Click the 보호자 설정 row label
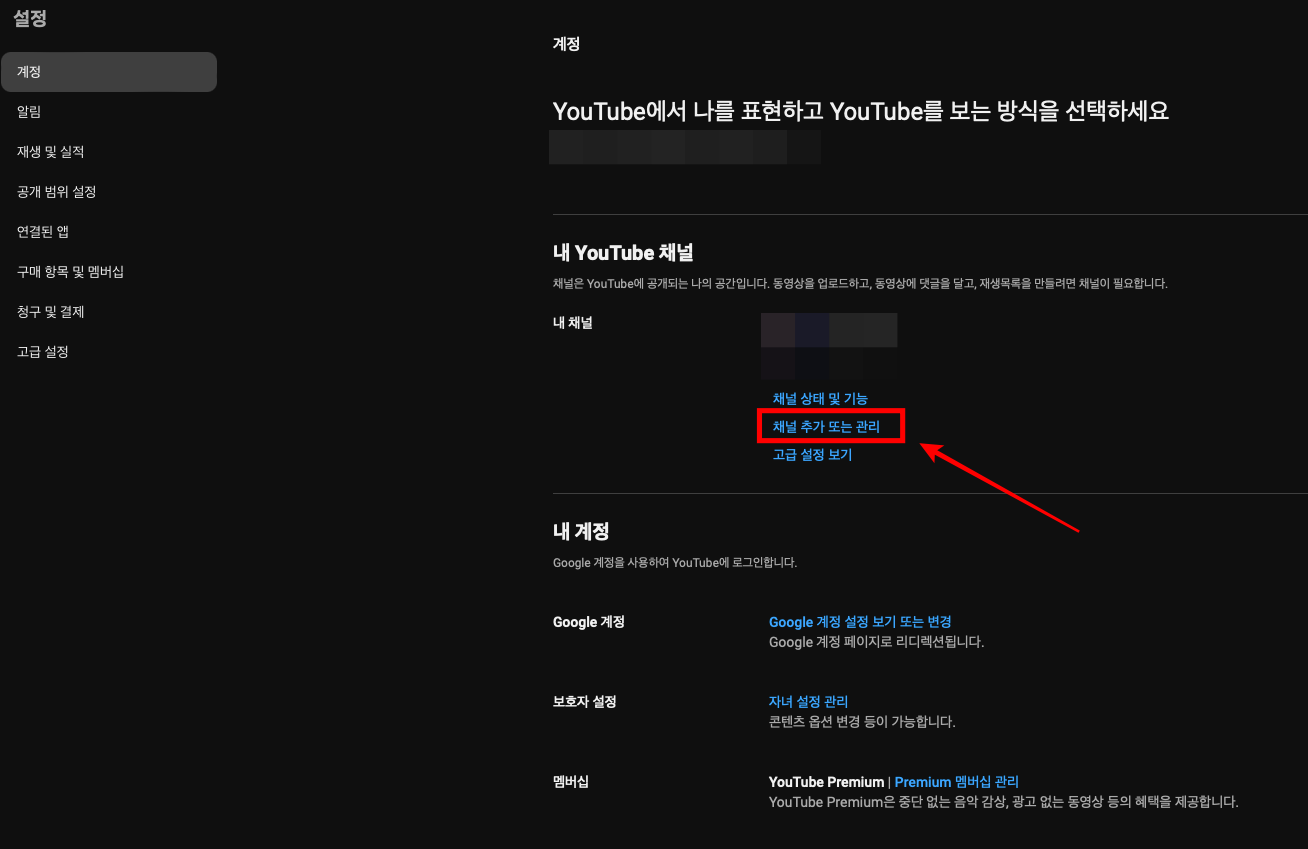 click(585, 702)
